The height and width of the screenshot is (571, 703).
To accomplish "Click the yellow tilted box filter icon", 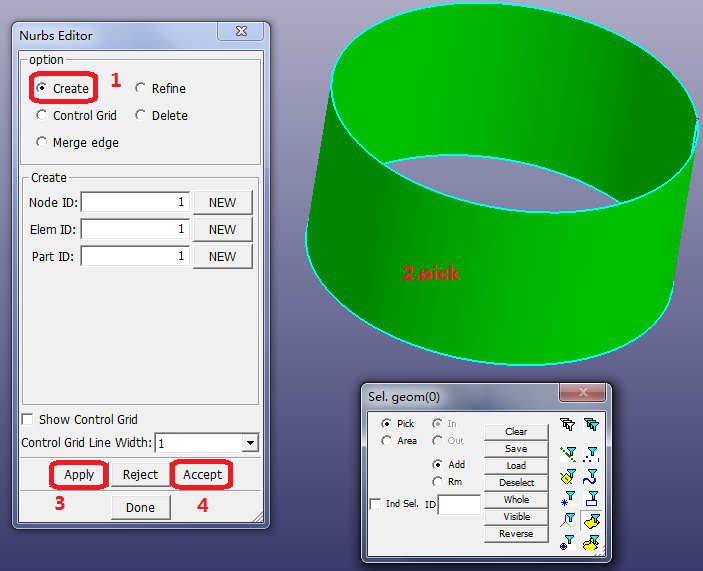I will coord(568,477).
